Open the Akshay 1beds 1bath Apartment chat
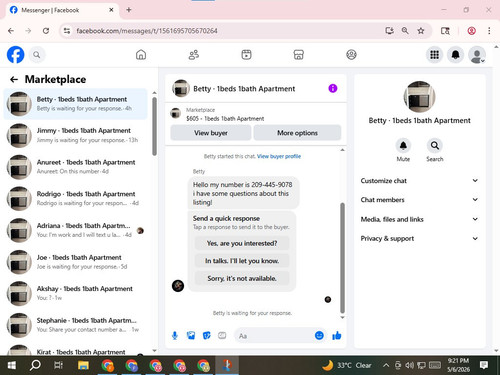 [x=75, y=294]
